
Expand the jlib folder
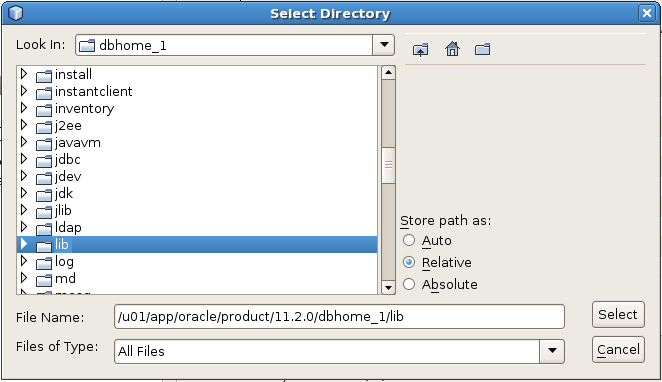coord(24,210)
